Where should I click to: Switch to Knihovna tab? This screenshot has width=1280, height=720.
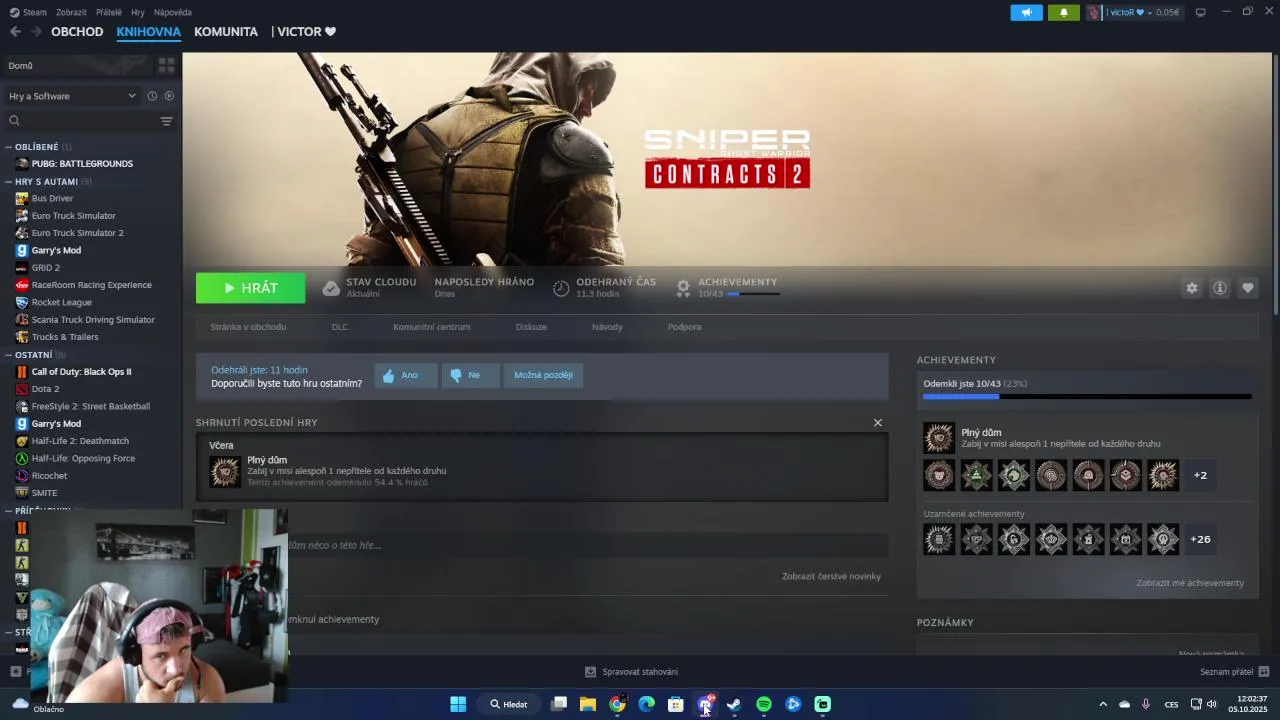coord(148,32)
